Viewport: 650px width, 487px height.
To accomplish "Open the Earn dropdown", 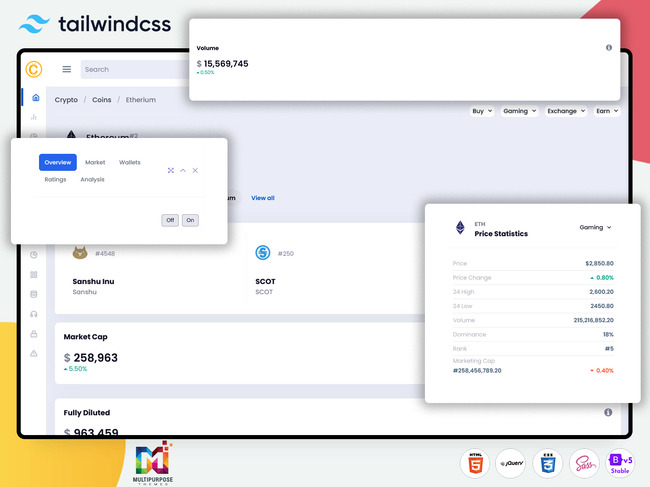I will coord(607,111).
